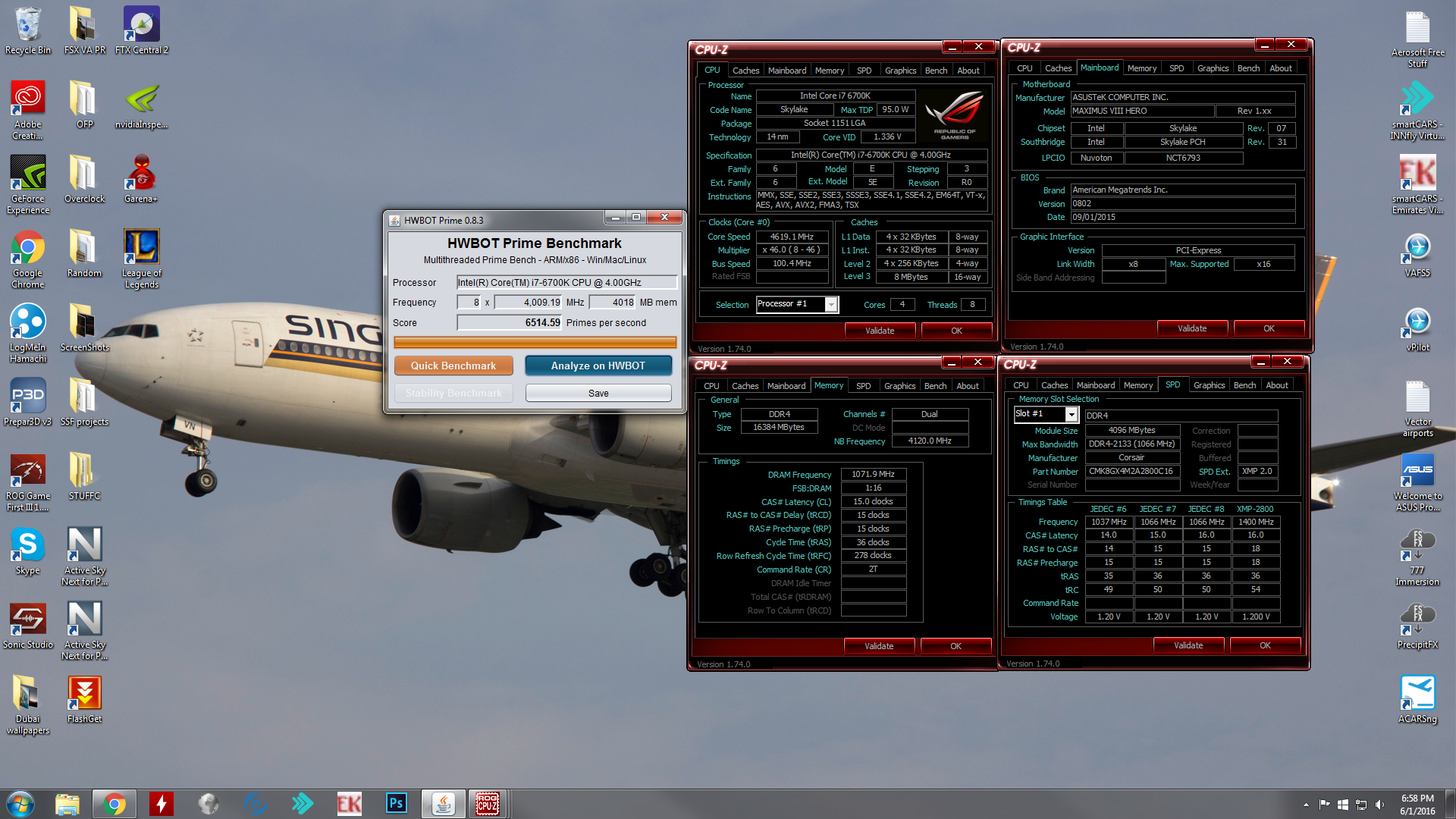Image resolution: width=1456 pixels, height=819 pixels.
Task: Open Dubai wallpapers folder
Action: [x=28, y=704]
